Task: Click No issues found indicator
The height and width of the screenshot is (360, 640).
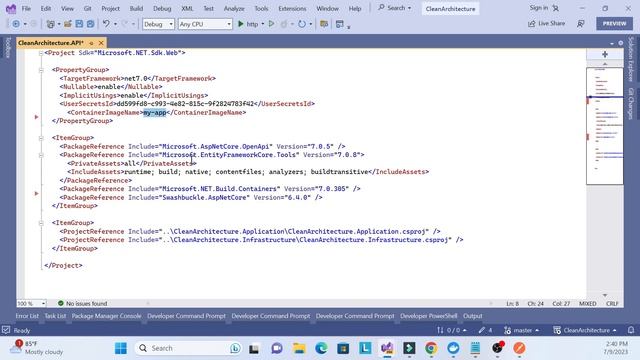Action: coord(83,303)
